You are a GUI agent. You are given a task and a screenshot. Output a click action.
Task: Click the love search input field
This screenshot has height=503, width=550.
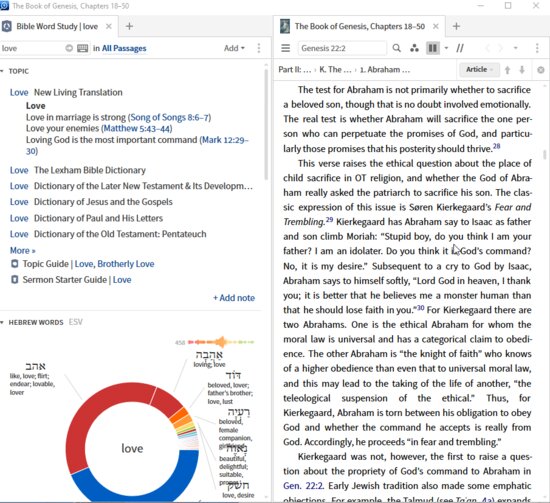point(32,48)
